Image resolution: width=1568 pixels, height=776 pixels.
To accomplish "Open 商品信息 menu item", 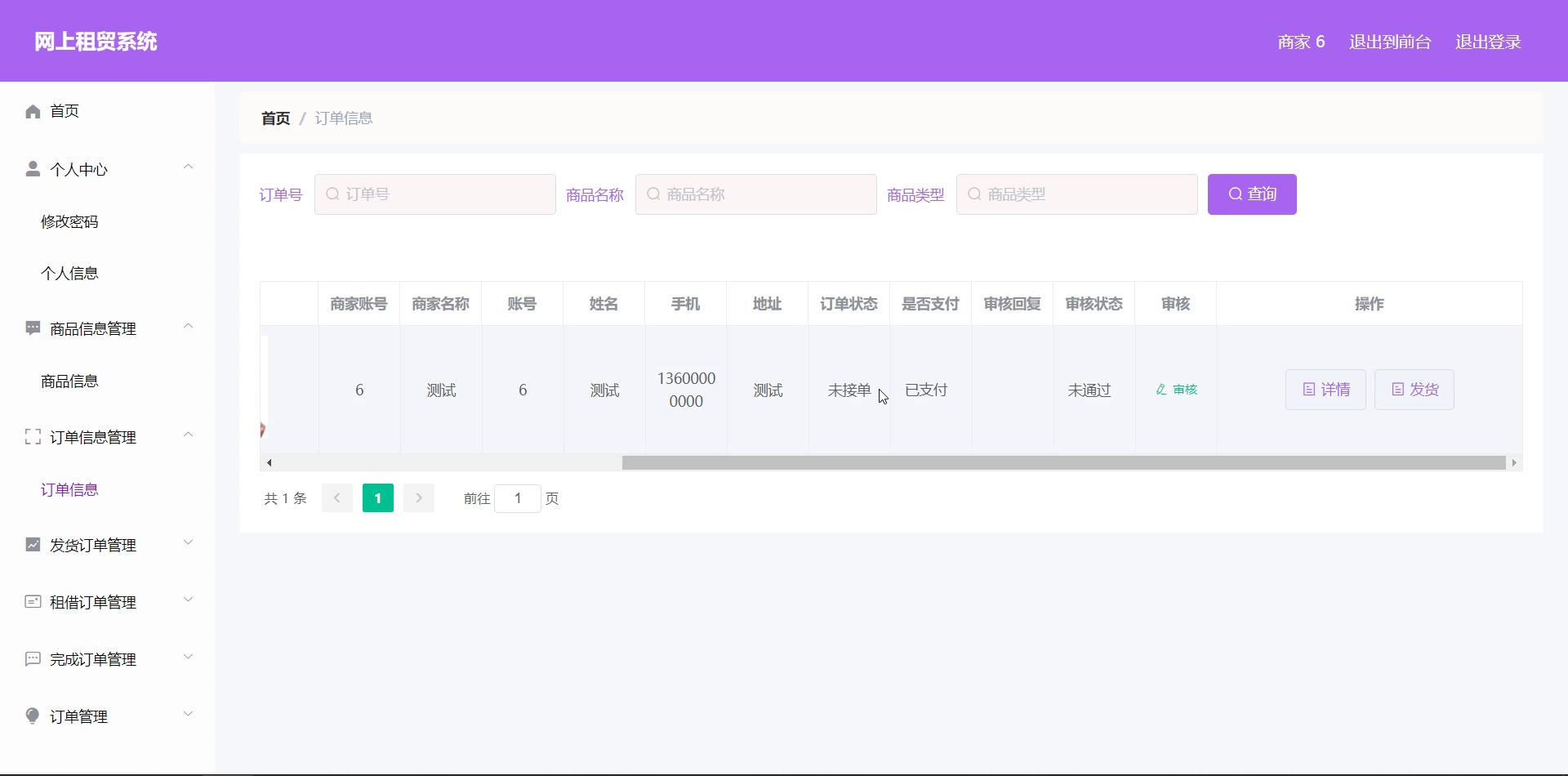I will (x=69, y=381).
